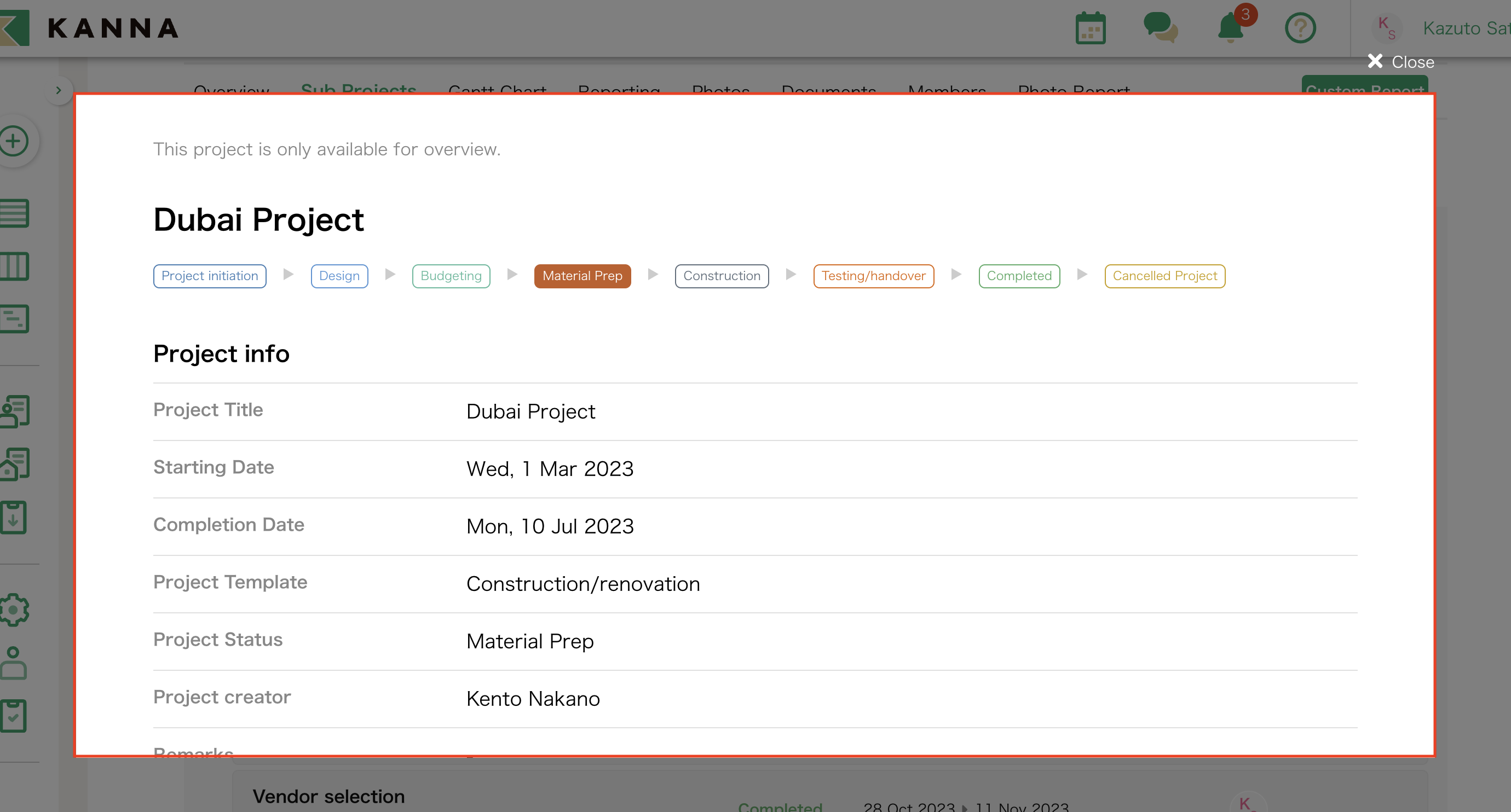Select the board view columns icon
The height and width of the screenshot is (812, 1511).
[x=15, y=265]
